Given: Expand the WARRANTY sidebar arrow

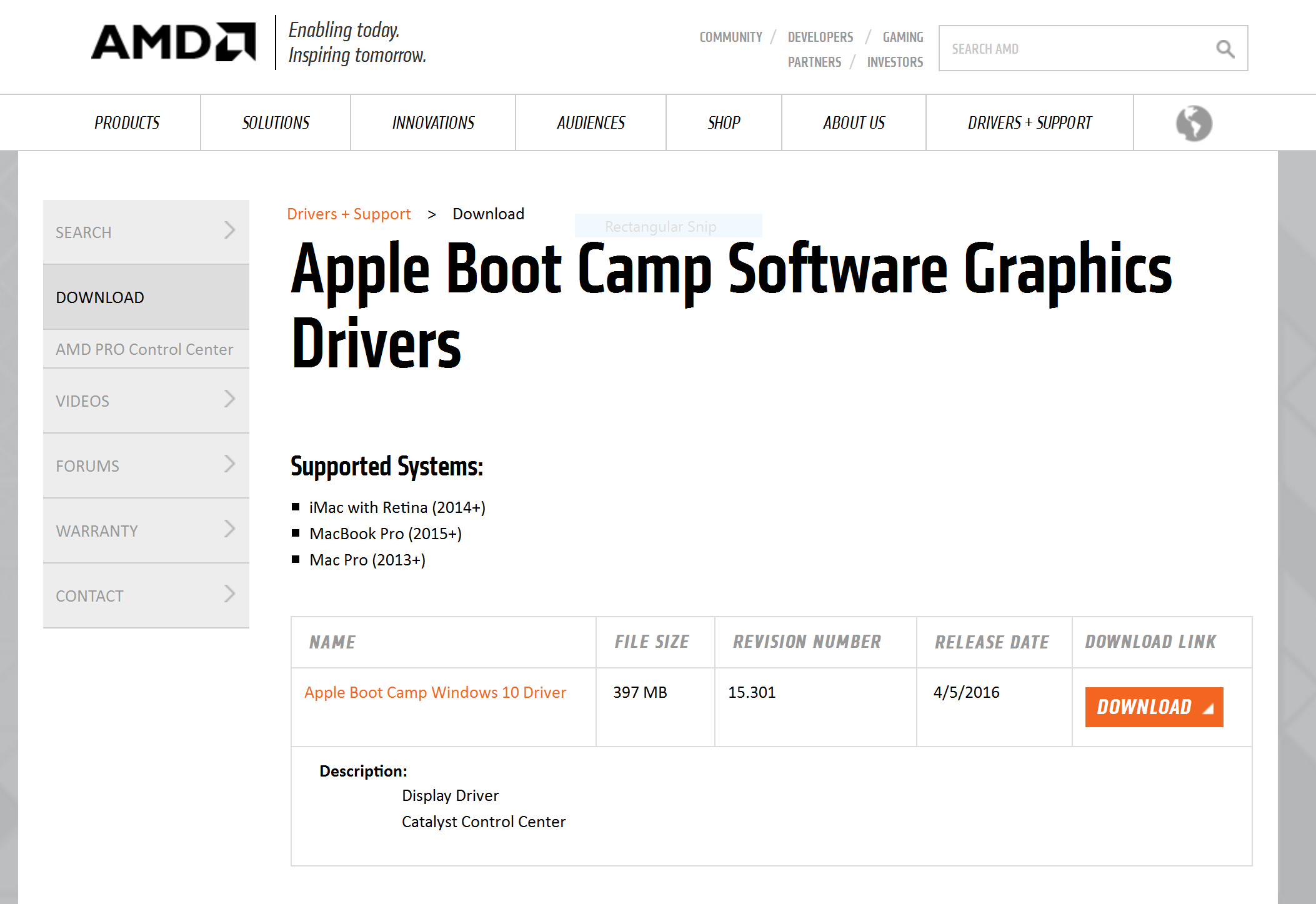Looking at the screenshot, I should [229, 529].
